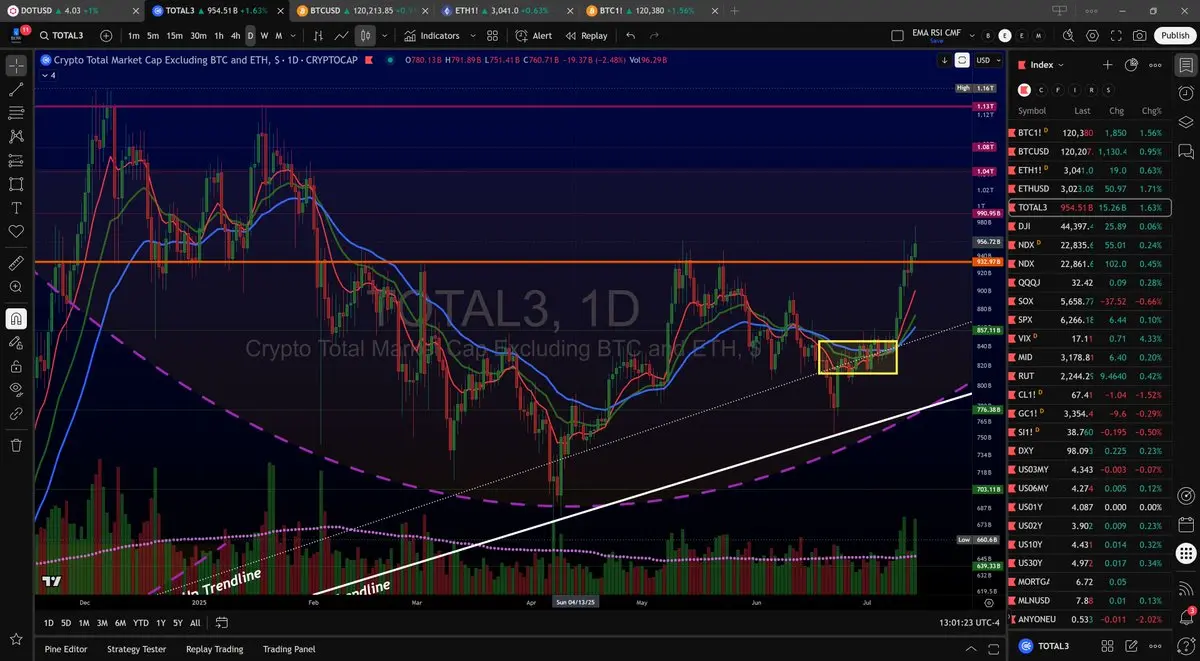Image resolution: width=1200 pixels, height=661 pixels.
Task: Select the 1D date range
Action: click(48, 622)
